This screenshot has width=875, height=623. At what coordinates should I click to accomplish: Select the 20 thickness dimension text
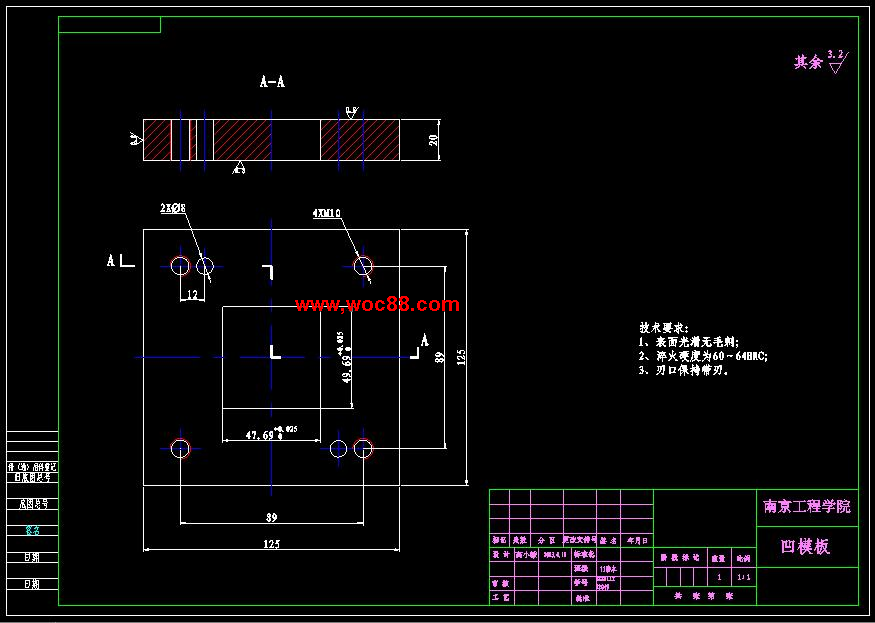434,140
